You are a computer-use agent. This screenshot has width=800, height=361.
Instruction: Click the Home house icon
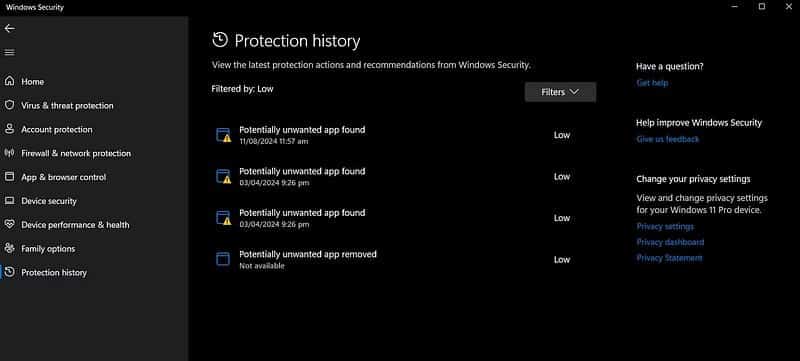[x=9, y=81]
